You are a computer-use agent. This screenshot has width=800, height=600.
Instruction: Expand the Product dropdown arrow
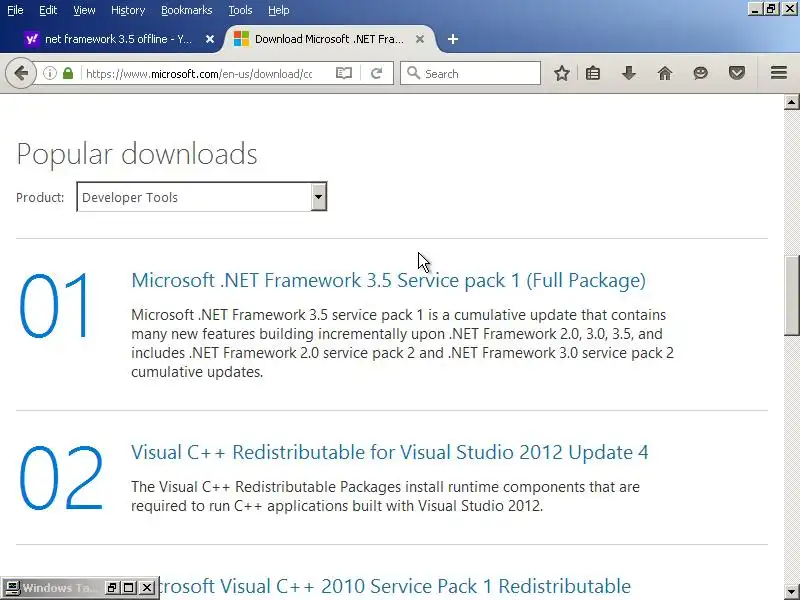[x=318, y=196]
